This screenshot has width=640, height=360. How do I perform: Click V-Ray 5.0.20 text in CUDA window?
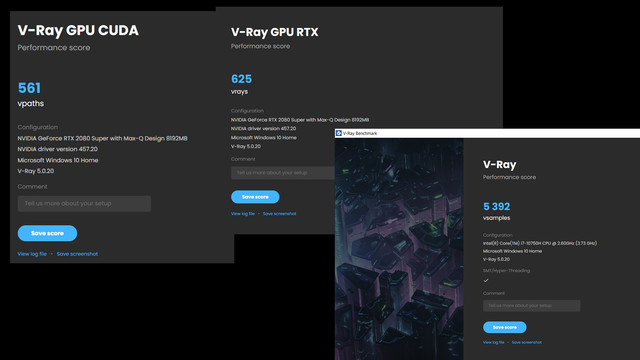tap(36, 171)
